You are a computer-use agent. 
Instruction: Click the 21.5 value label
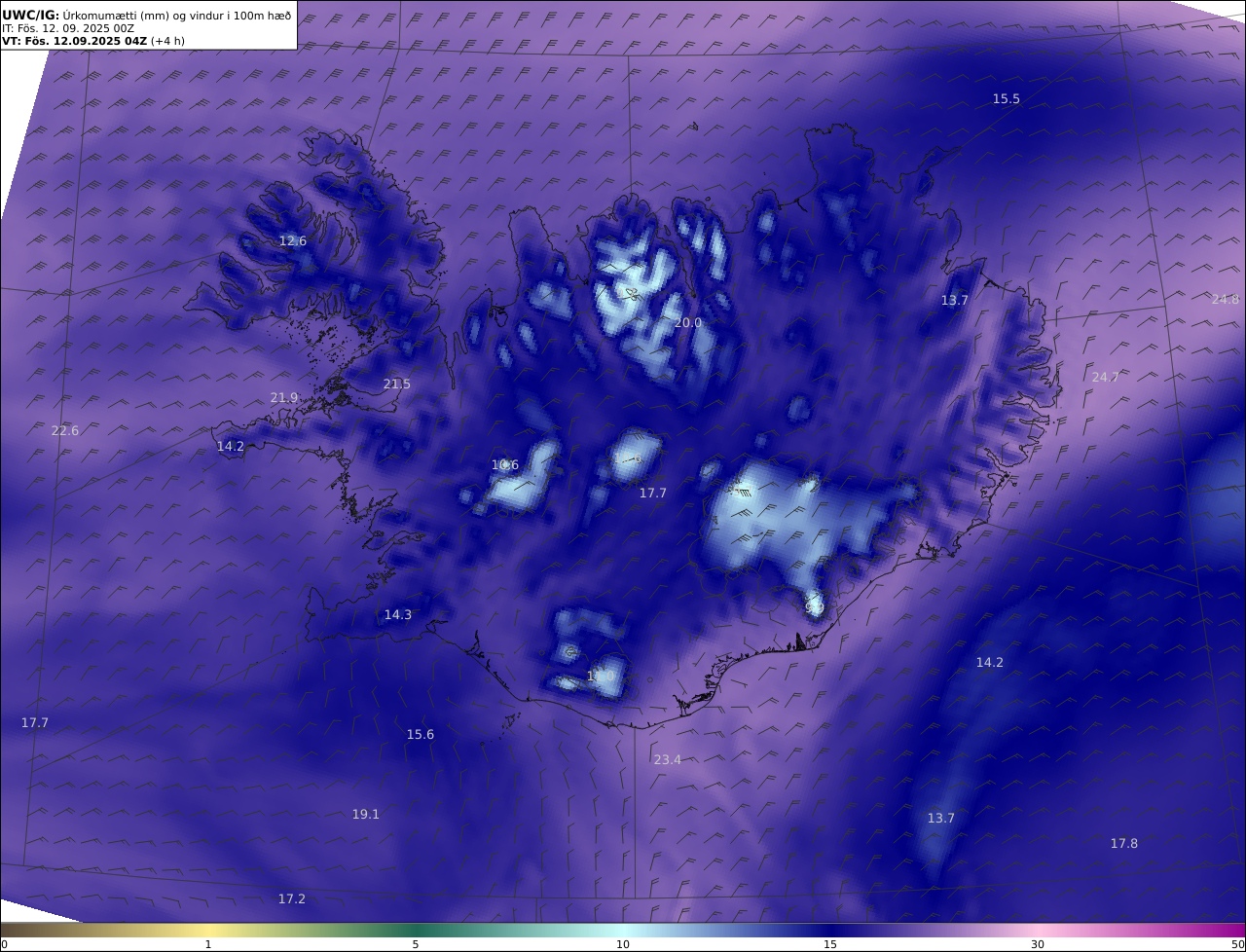396,384
